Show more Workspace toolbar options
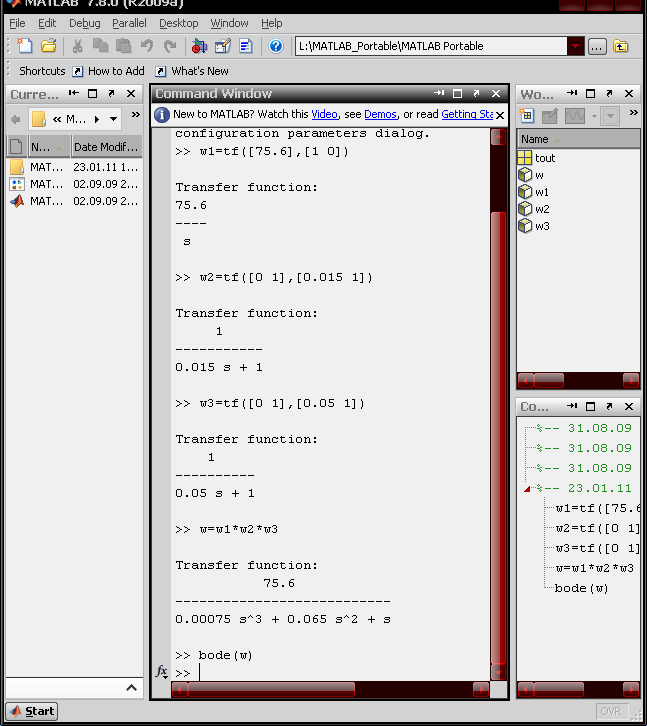Image resolution: width=647 pixels, height=726 pixels. pos(634,113)
